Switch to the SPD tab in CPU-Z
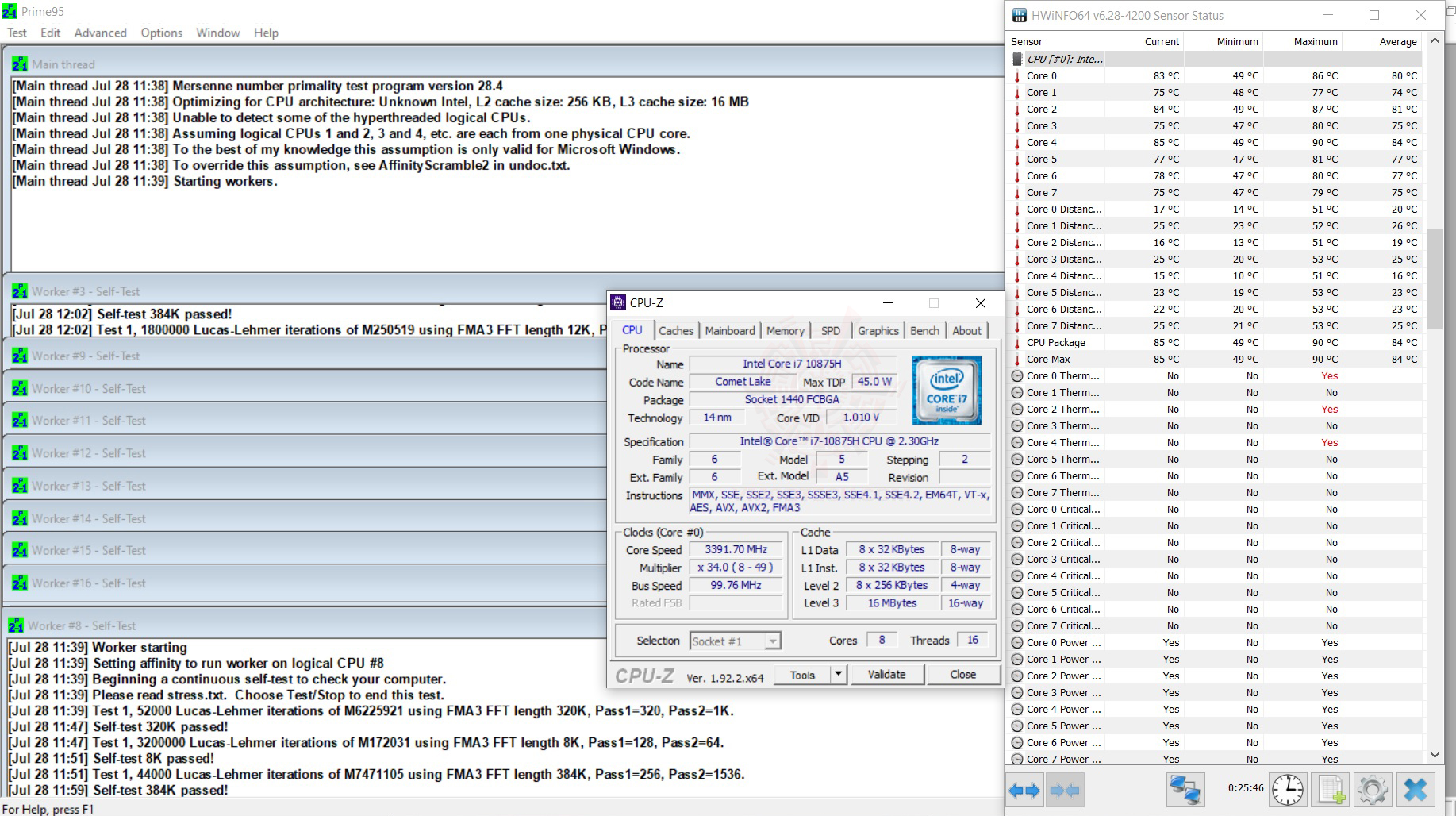 [x=831, y=331]
